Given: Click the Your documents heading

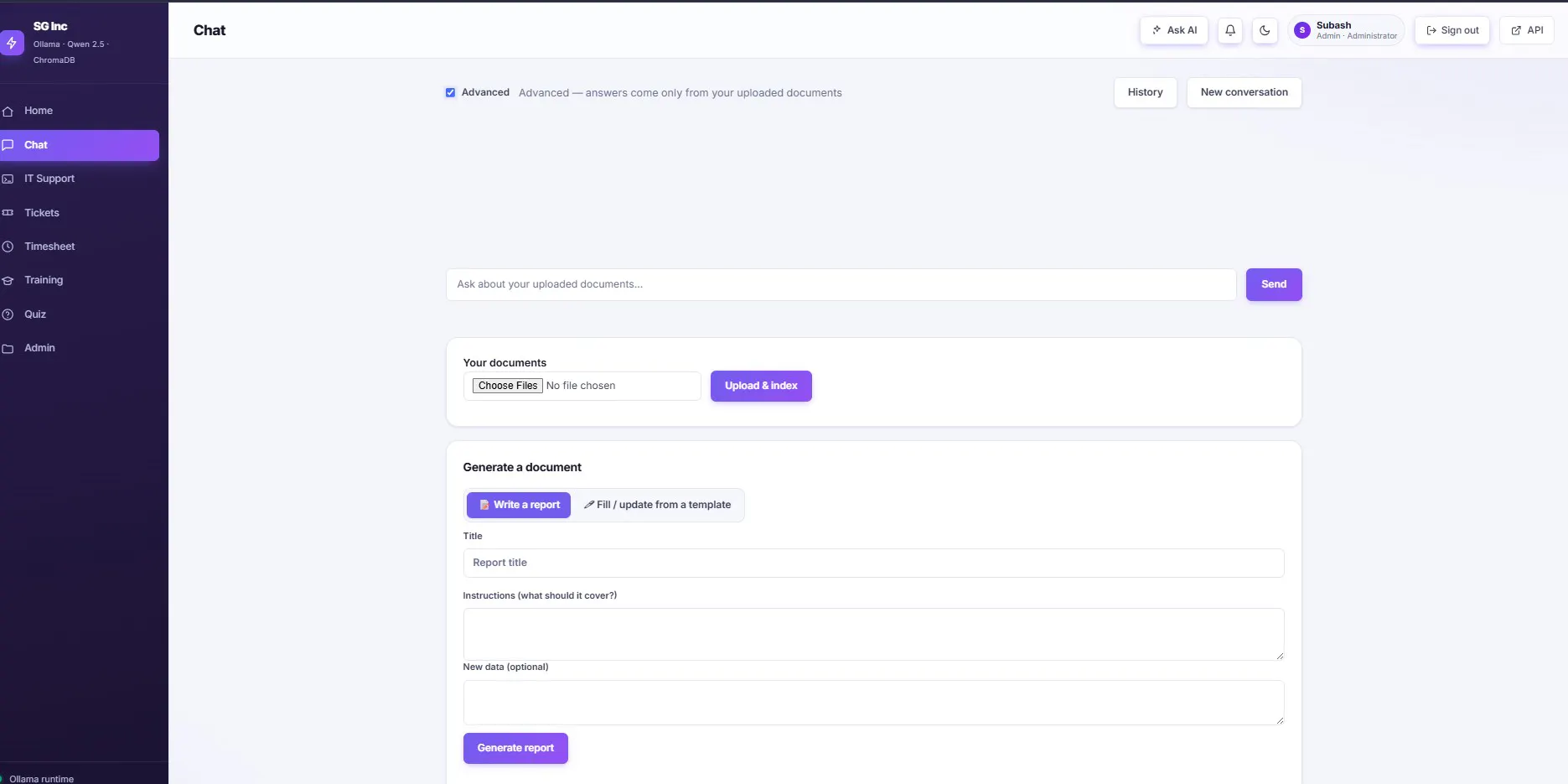Looking at the screenshot, I should [505, 363].
